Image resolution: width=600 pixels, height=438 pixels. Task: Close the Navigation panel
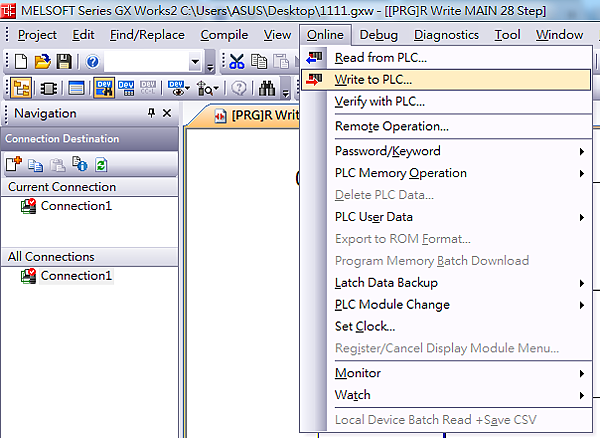(x=167, y=113)
